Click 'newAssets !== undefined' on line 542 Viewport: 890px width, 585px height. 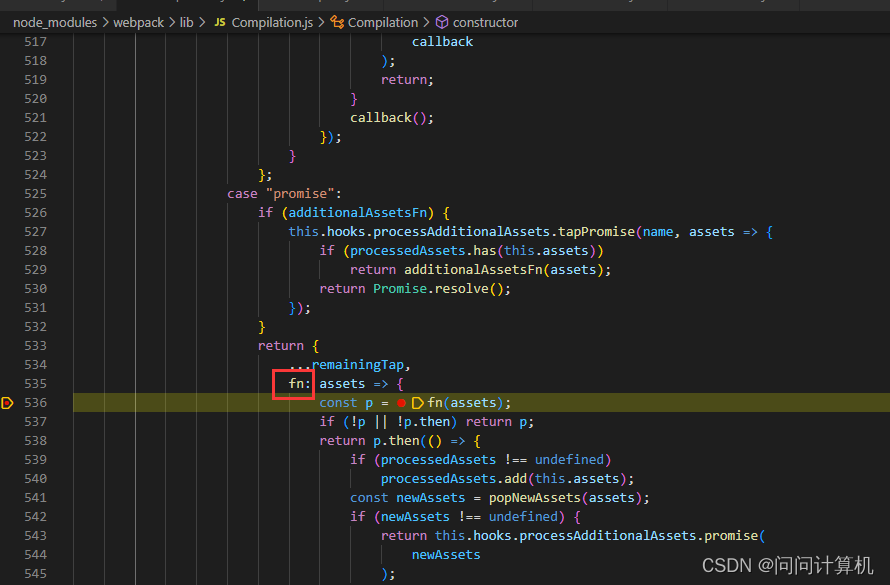(x=469, y=517)
